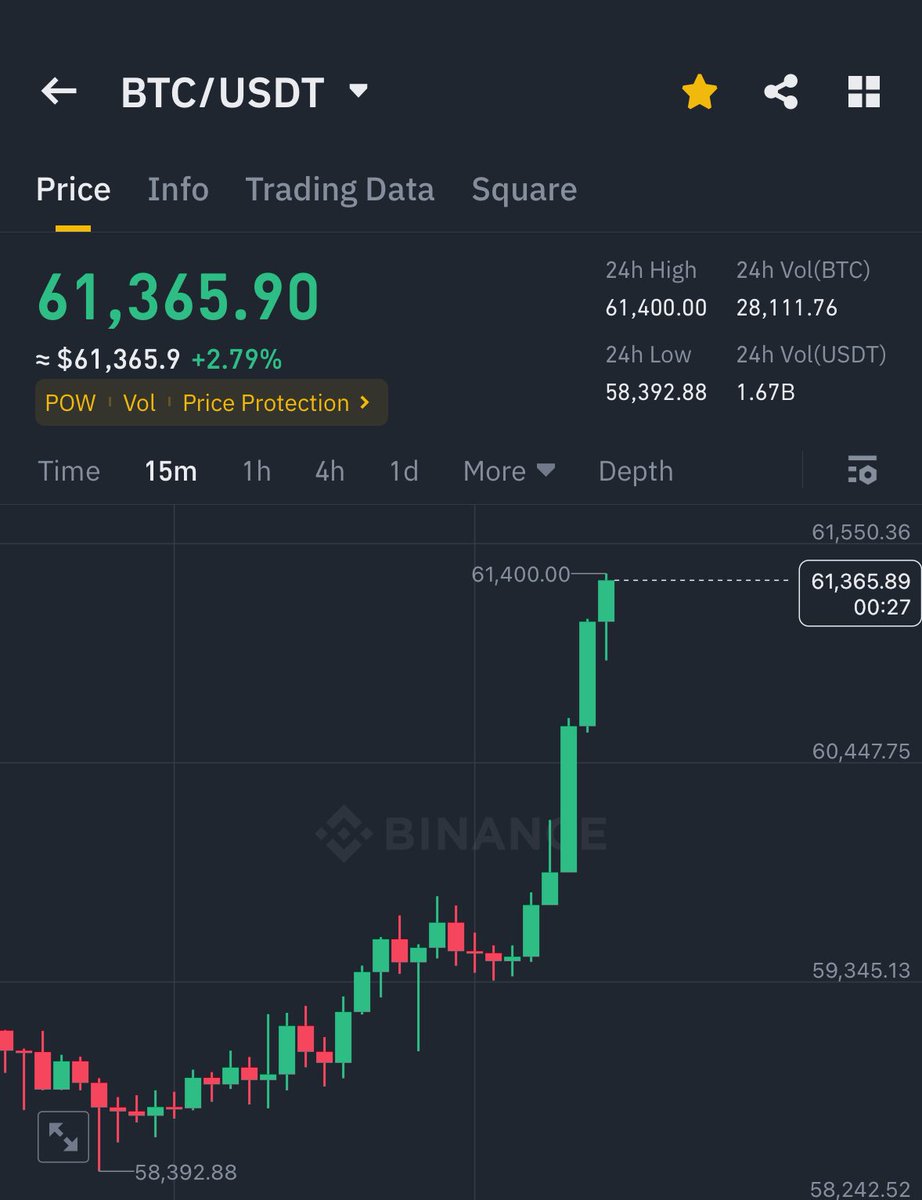922x1200 pixels.
Task: Open the markets grid icon
Action: coord(866,91)
